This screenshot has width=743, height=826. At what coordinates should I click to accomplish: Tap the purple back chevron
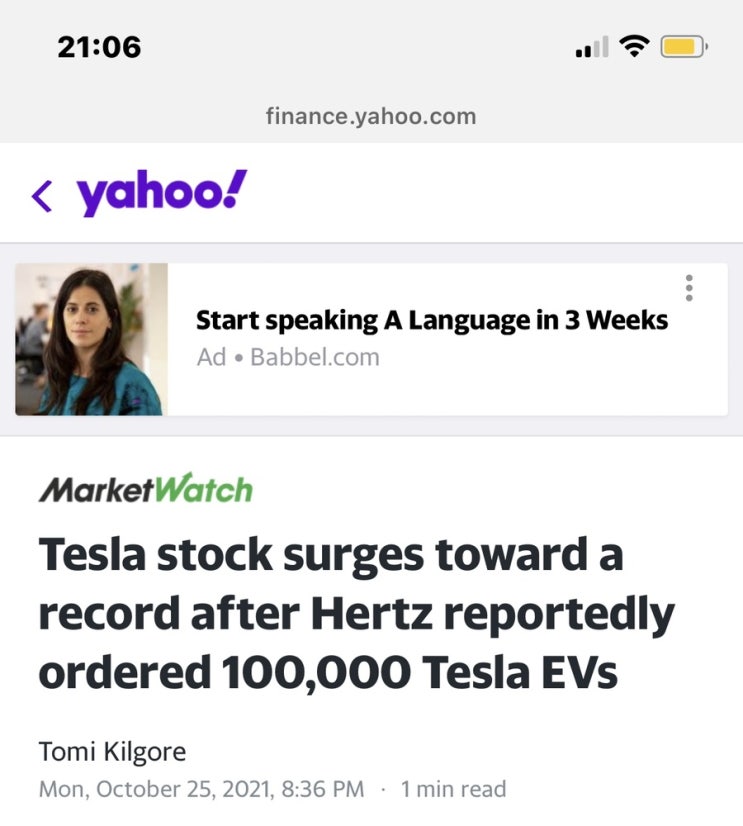[x=42, y=196]
